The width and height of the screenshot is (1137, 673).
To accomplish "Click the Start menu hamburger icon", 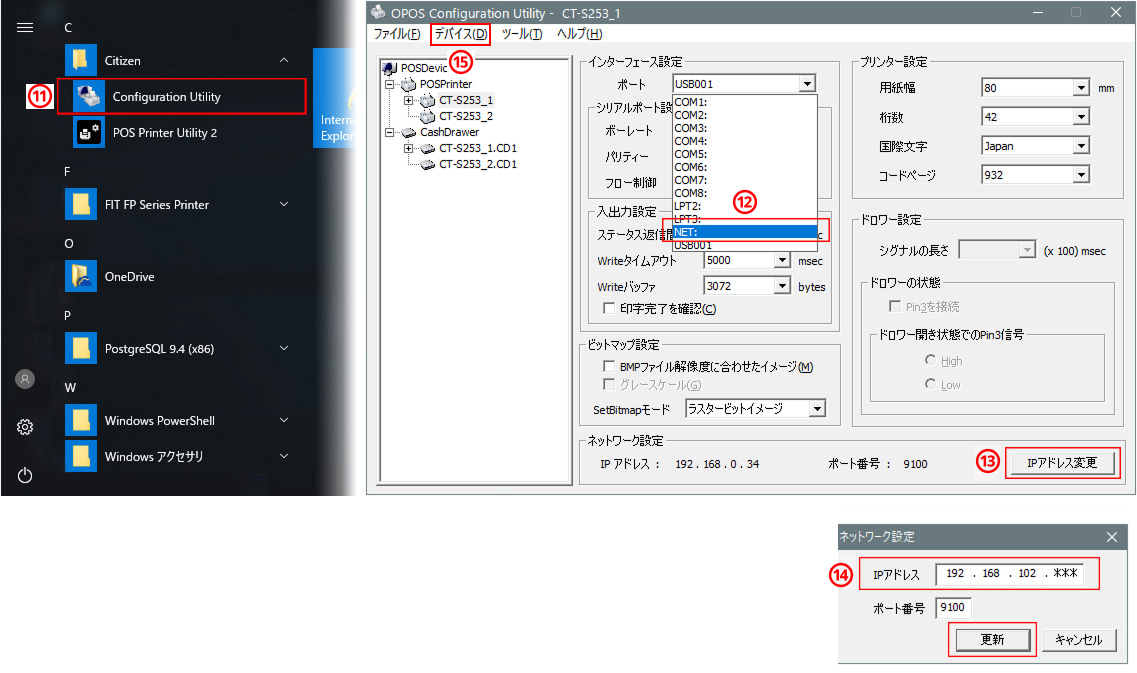I will tap(25, 28).
